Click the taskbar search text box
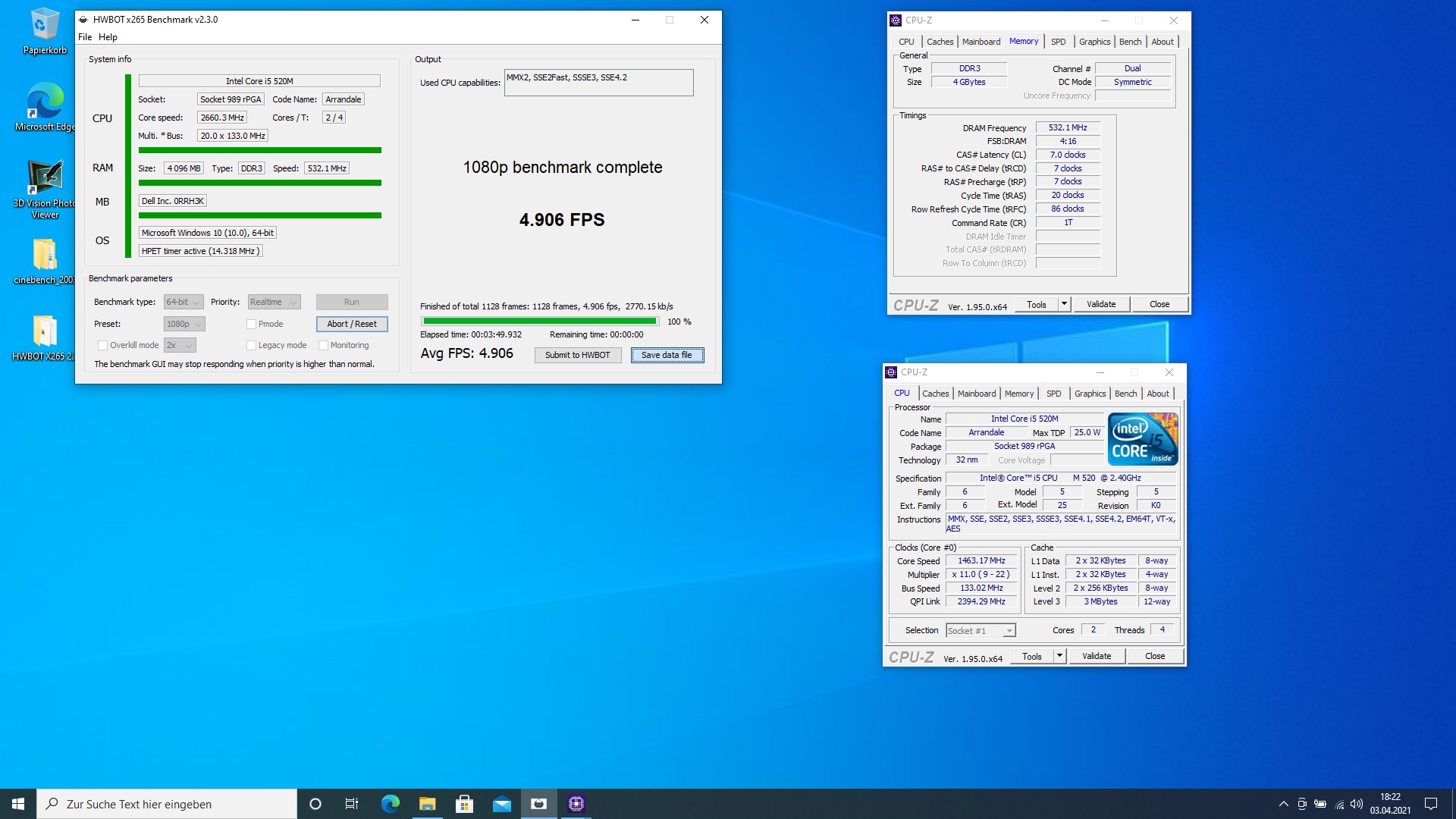The height and width of the screenshot is (819, 1456). tap(167, 804)
